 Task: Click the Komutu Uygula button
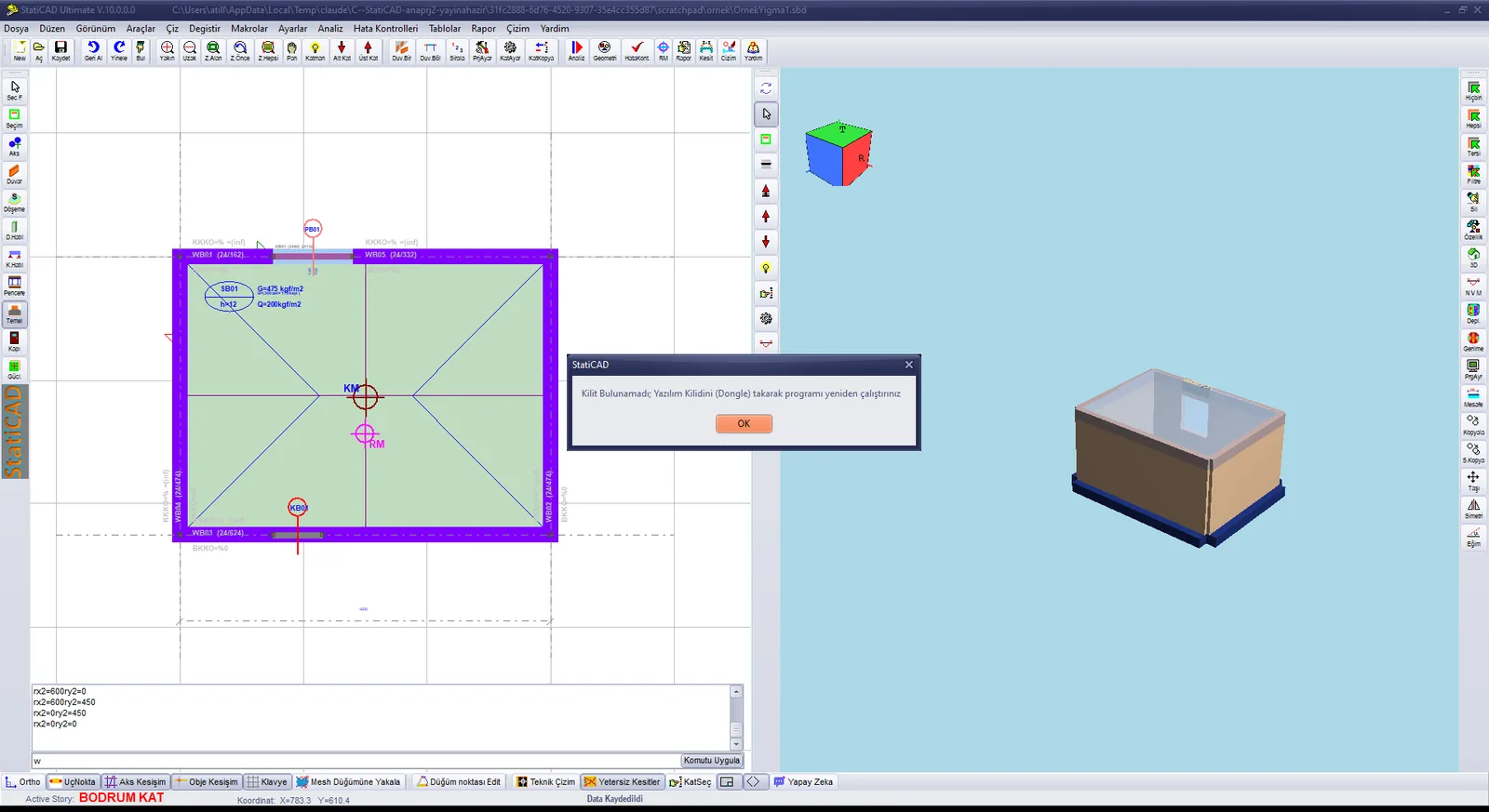712,760
